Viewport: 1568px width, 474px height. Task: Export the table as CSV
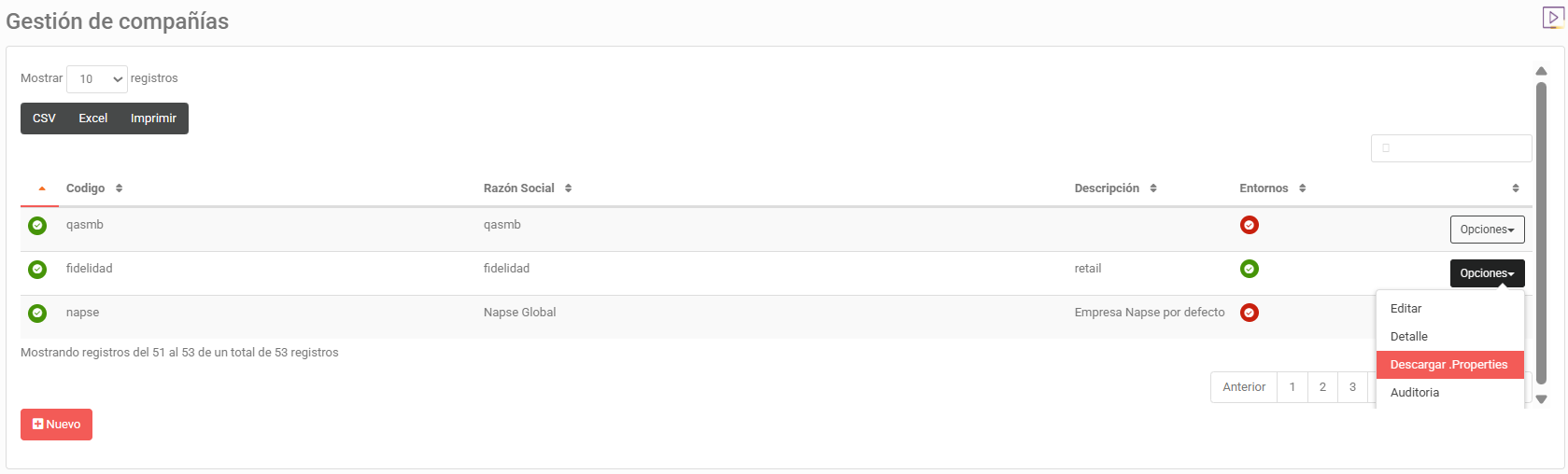pyautogui.click(x=44, y=118)
